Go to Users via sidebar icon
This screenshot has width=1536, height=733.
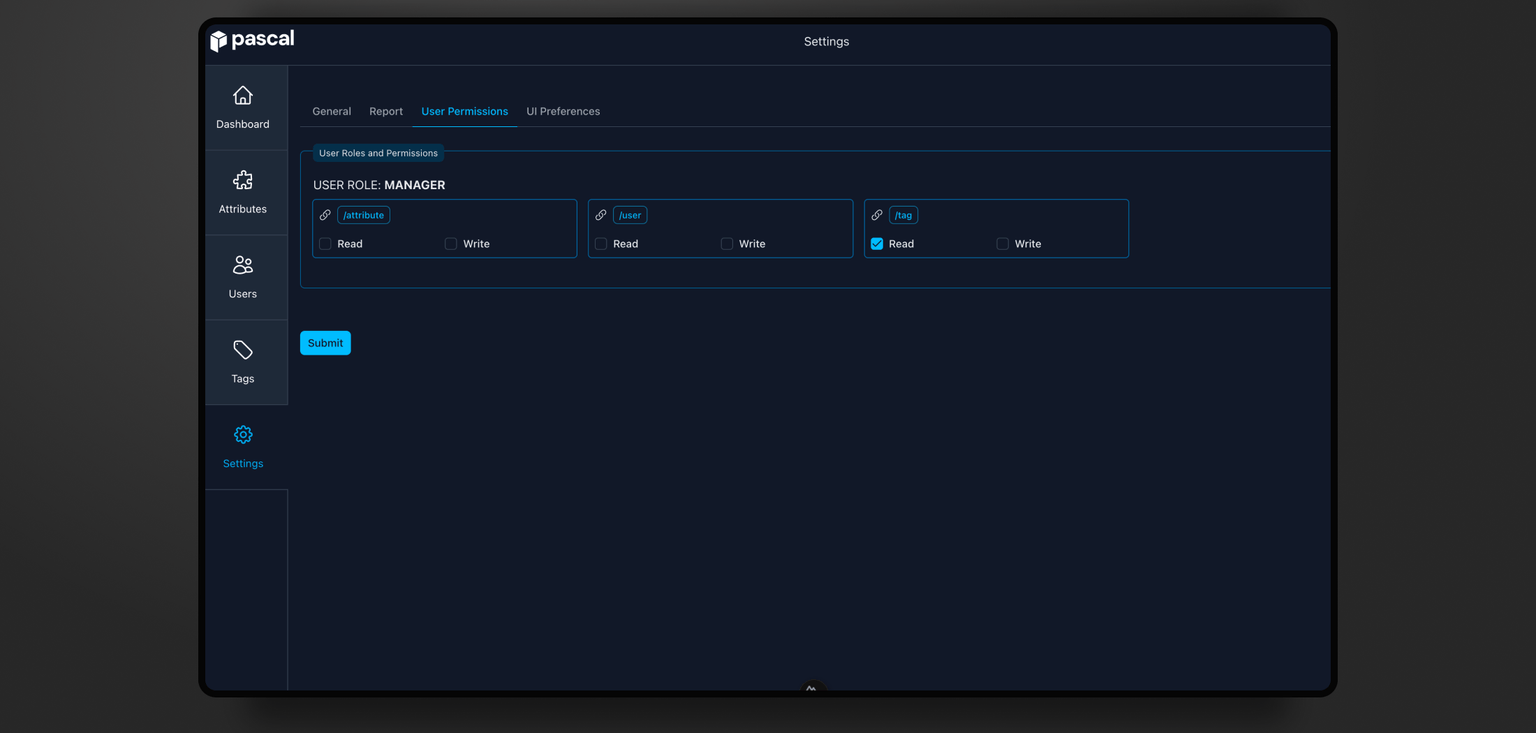tap(243, 266)
